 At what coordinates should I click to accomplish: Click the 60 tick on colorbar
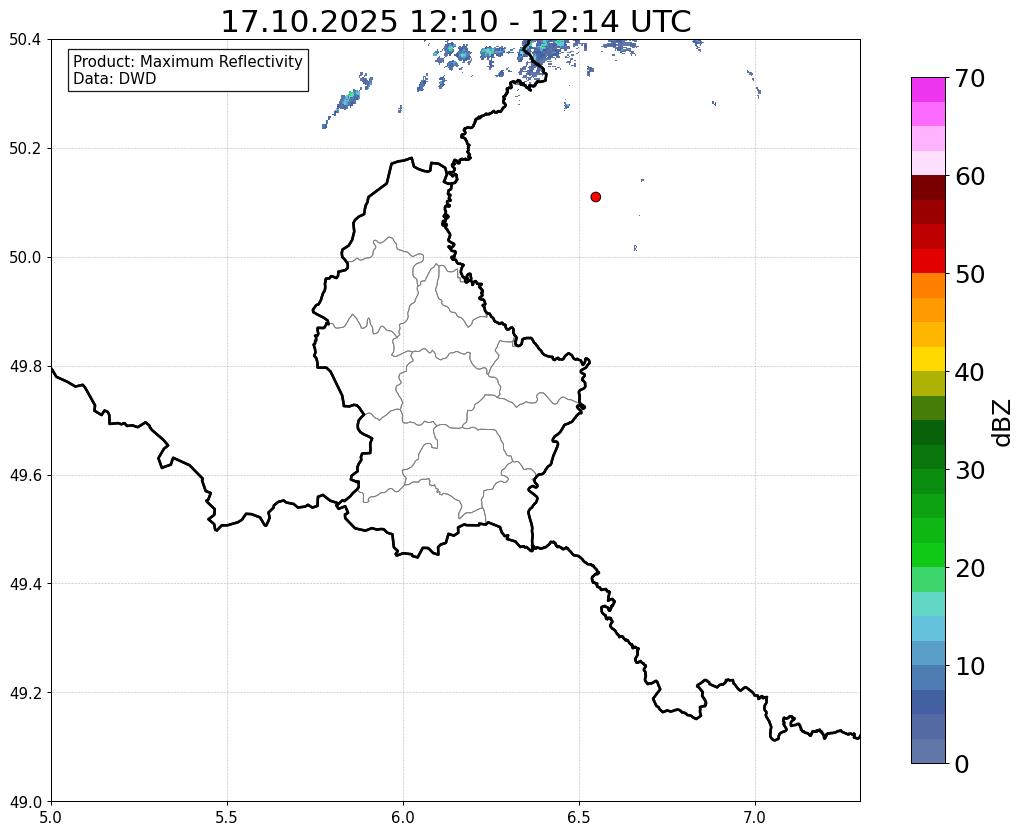970,176
